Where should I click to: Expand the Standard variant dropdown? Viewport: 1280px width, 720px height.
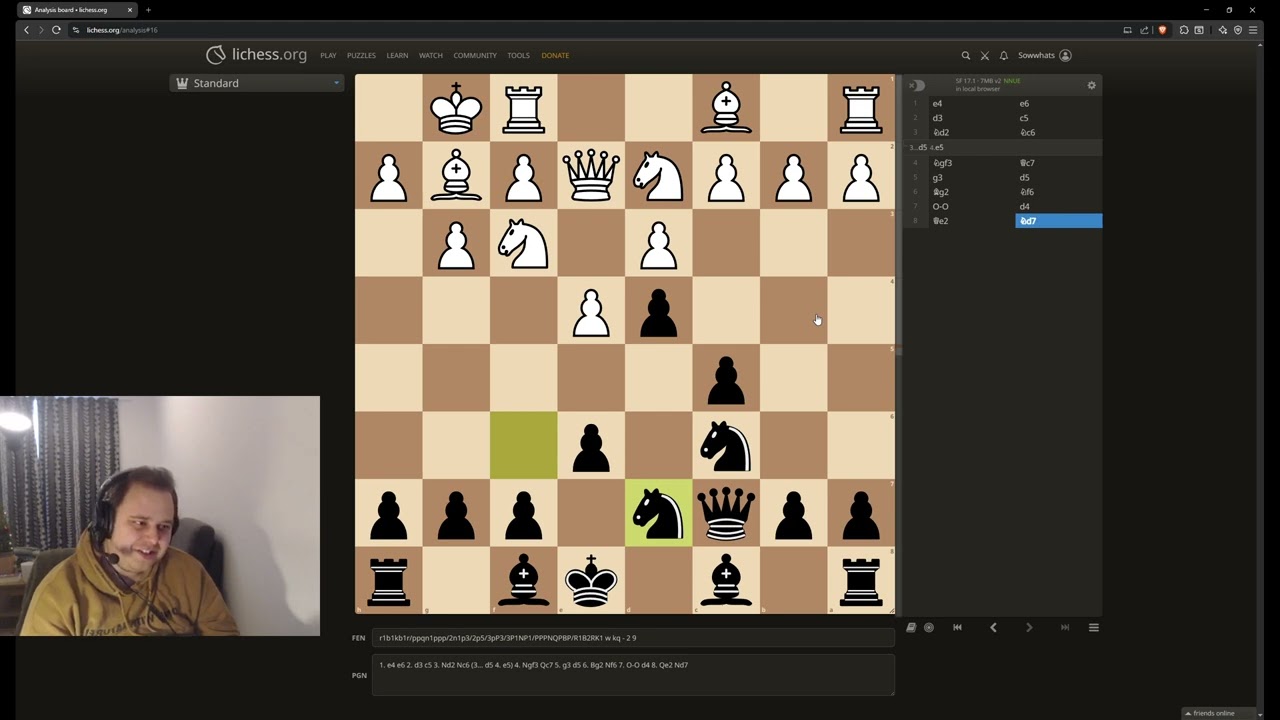(x=257, y=83)
